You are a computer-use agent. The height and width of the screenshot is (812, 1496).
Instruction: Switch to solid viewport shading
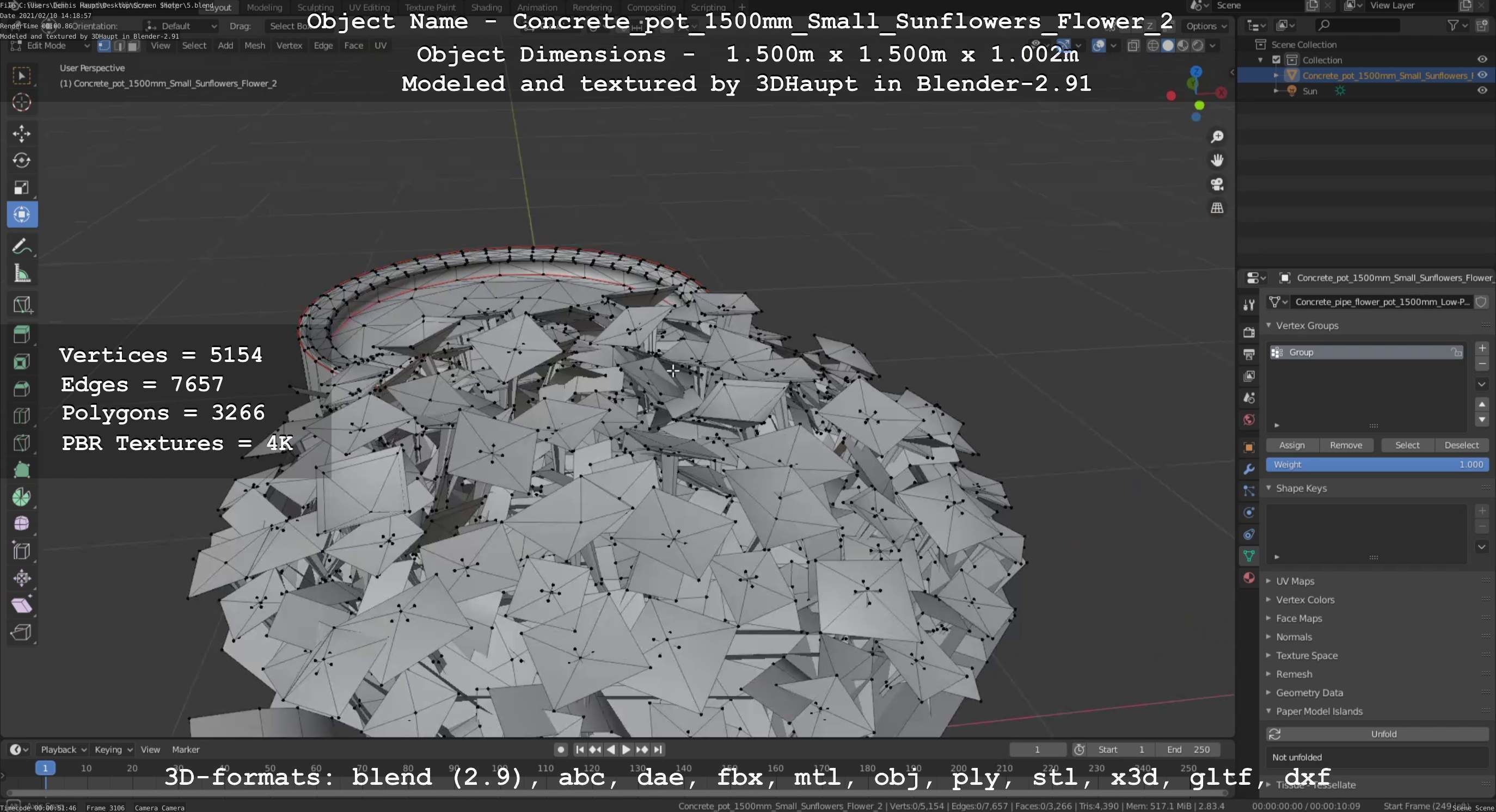pos(1168,45)
